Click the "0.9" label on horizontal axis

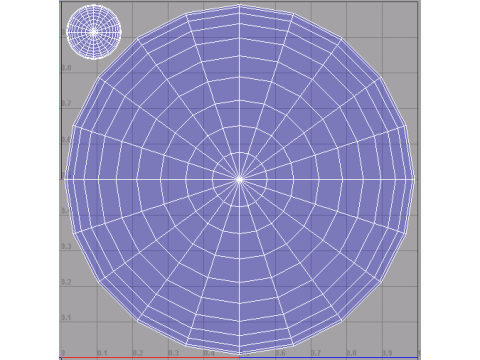(387, 353)
